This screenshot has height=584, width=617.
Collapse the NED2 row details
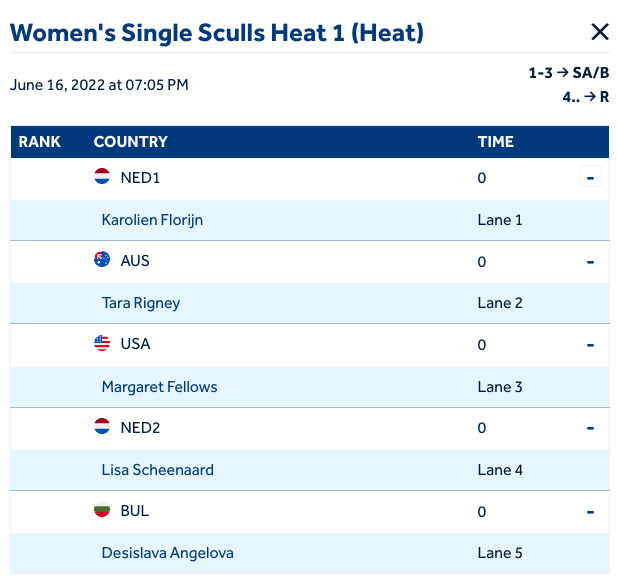click(x=590, y=428)
